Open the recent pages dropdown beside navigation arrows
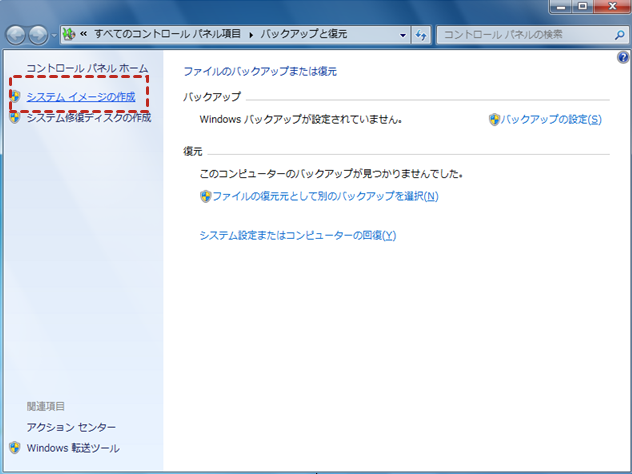 (54, 35)
